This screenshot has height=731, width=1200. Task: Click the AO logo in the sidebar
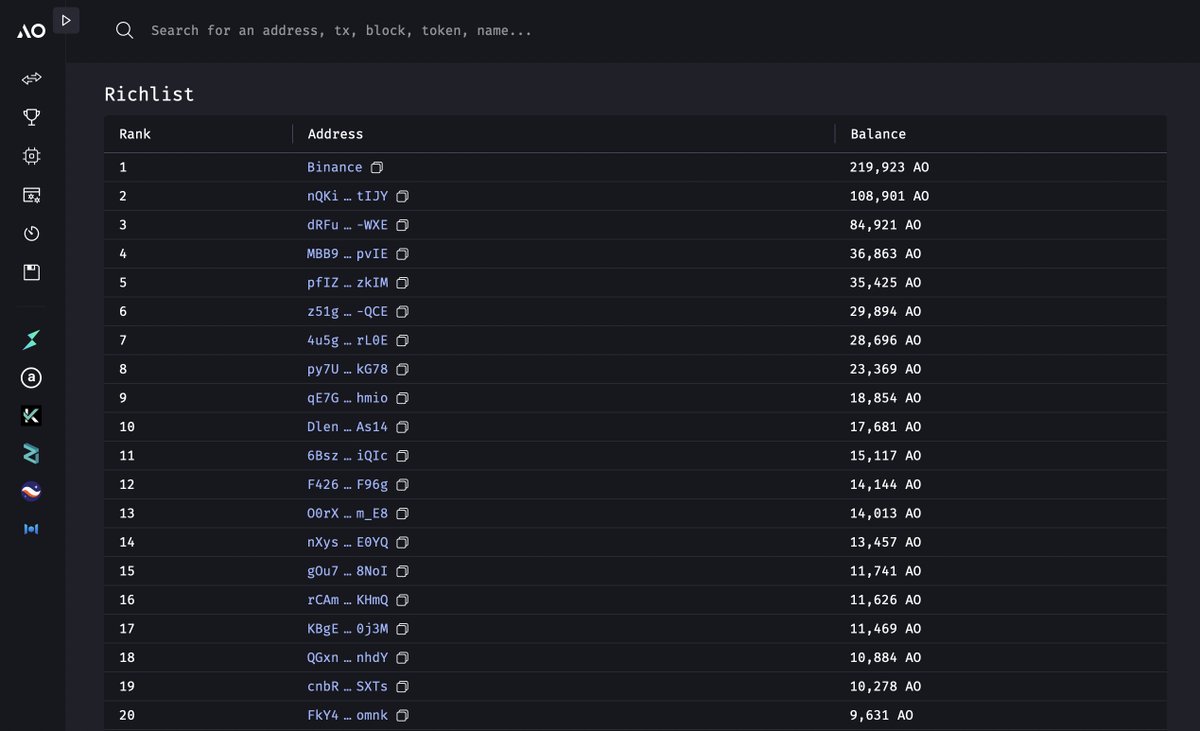(x=30, y=32)
